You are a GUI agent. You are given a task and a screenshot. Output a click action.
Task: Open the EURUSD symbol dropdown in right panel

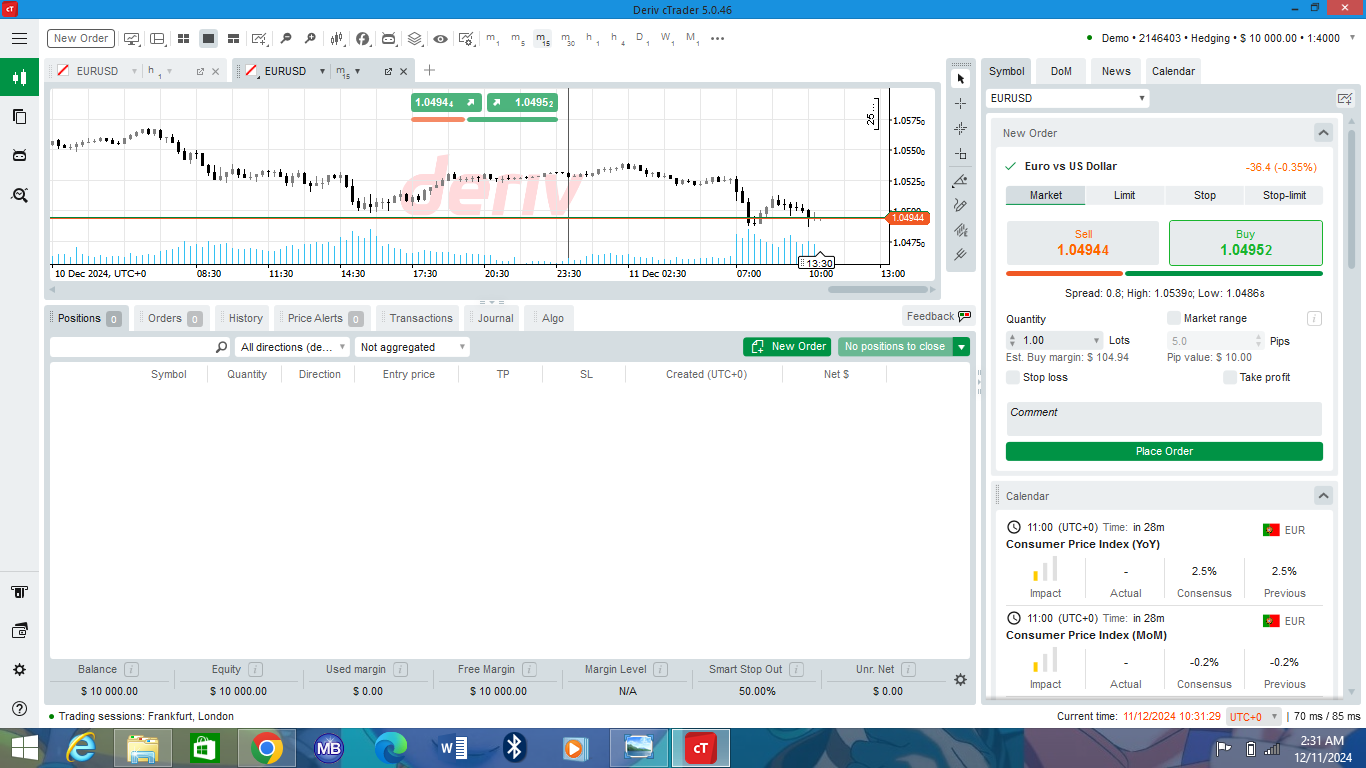coord(1067,98)
